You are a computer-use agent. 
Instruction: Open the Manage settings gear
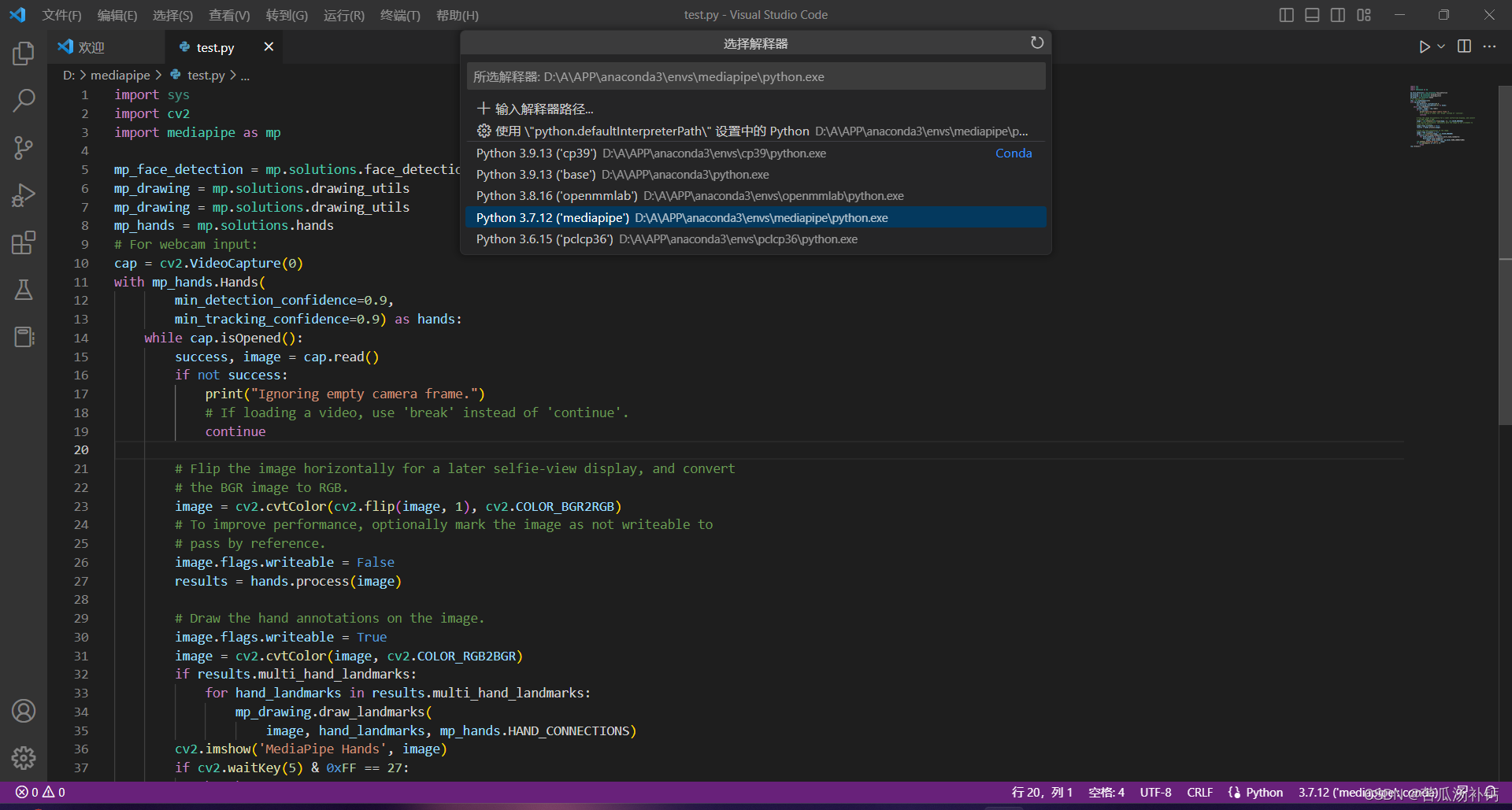coord(23,758)
